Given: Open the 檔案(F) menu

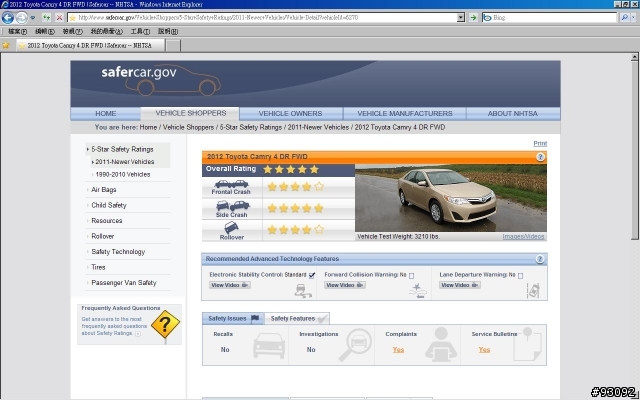Looking at the screenshot, I should pyautogui.click(x=18, y=31).
